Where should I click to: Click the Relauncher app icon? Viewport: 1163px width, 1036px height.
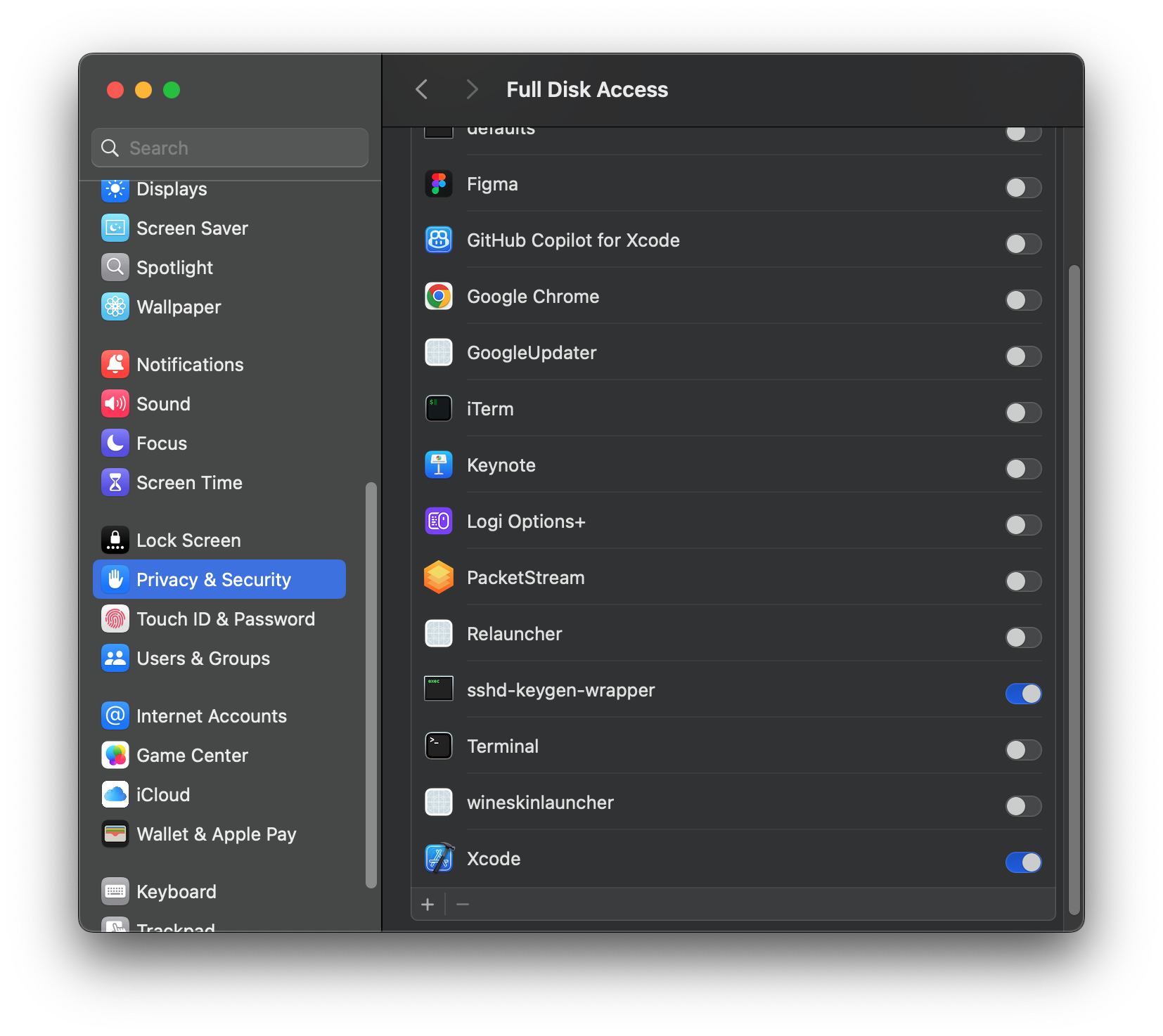point(439,634)
